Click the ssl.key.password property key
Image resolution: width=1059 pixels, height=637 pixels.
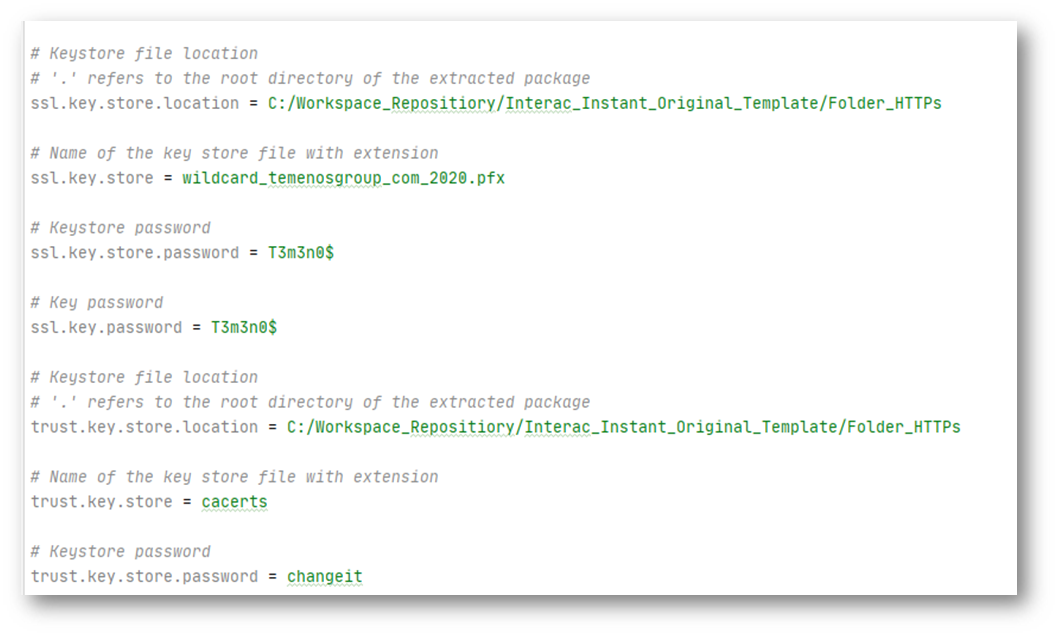coord(106,328)
